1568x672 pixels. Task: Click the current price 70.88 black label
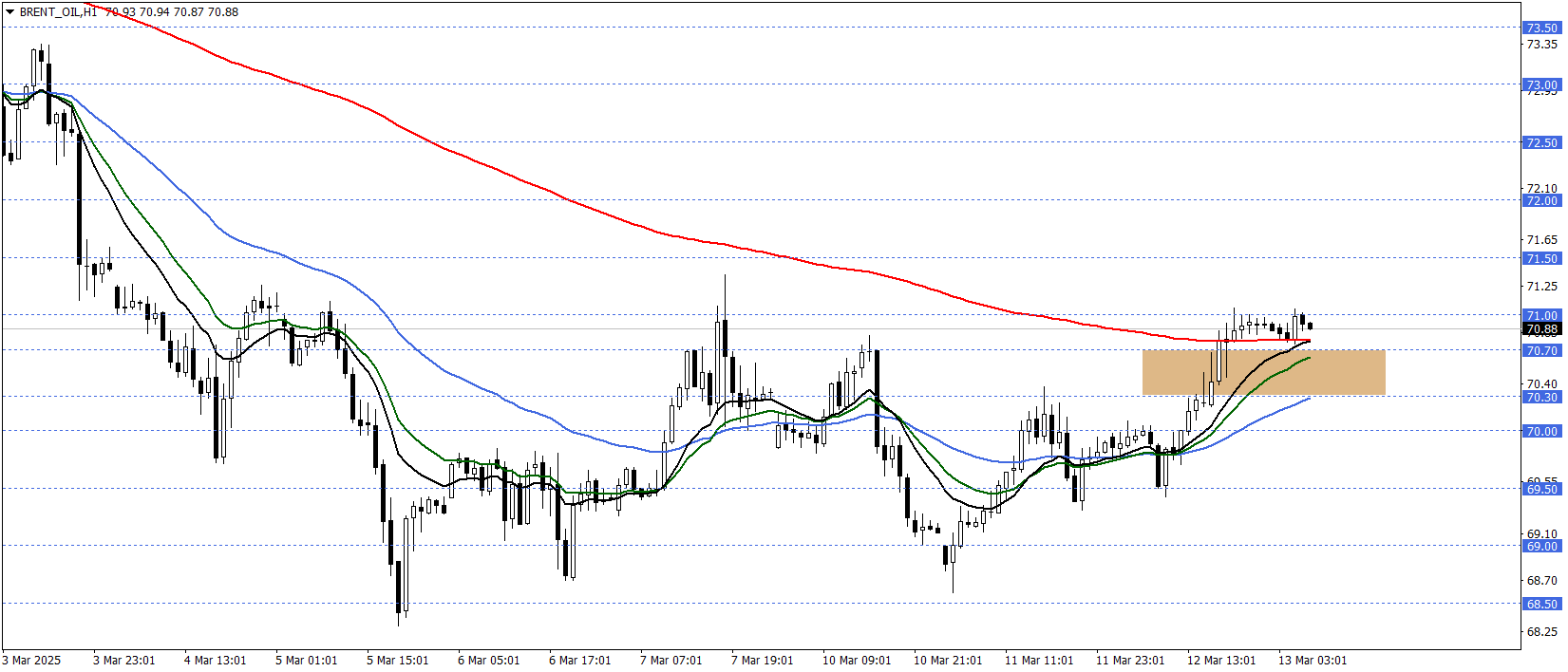click(x=1541, y=329)
